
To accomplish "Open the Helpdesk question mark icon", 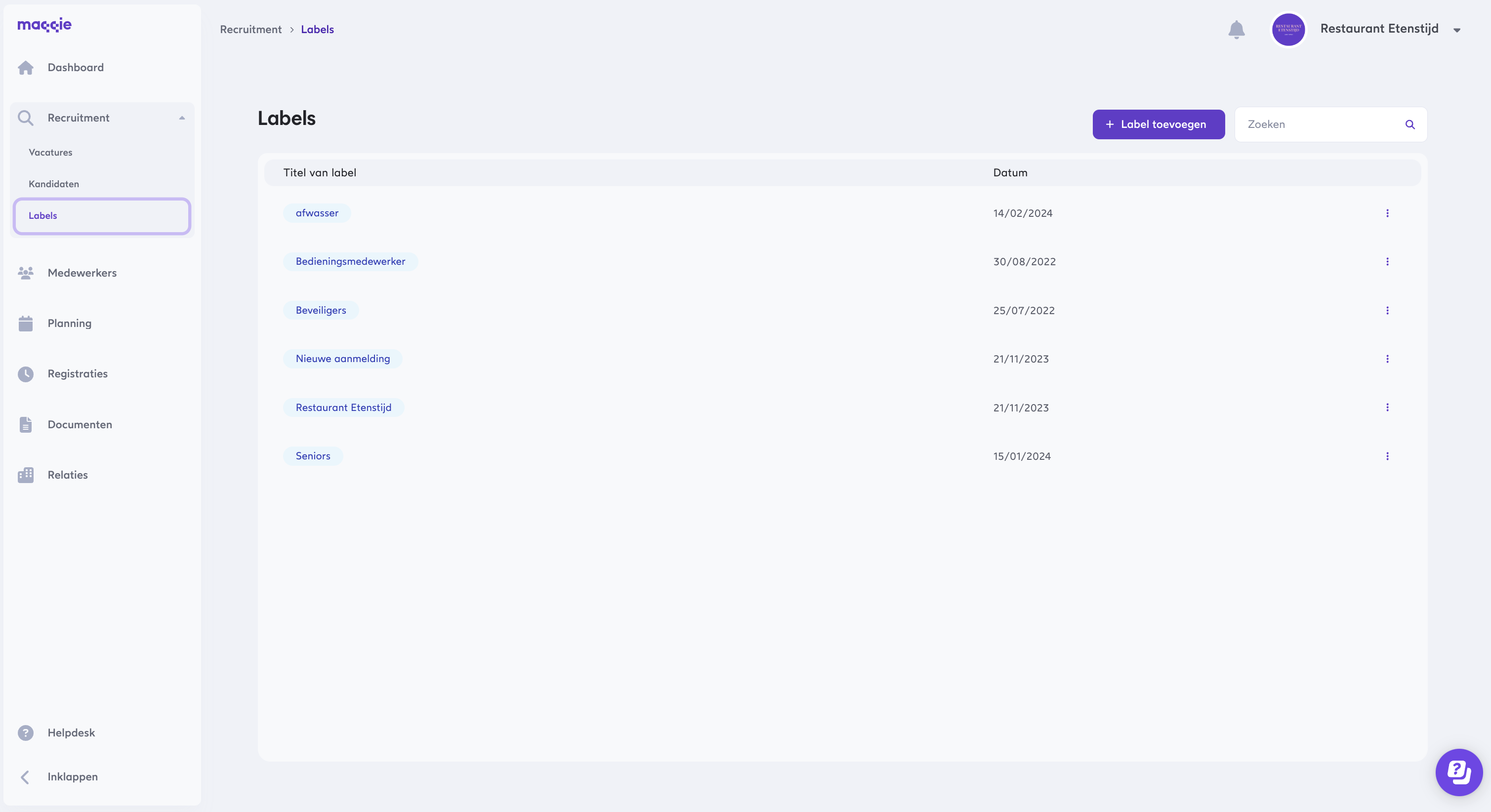I will 26,732.
